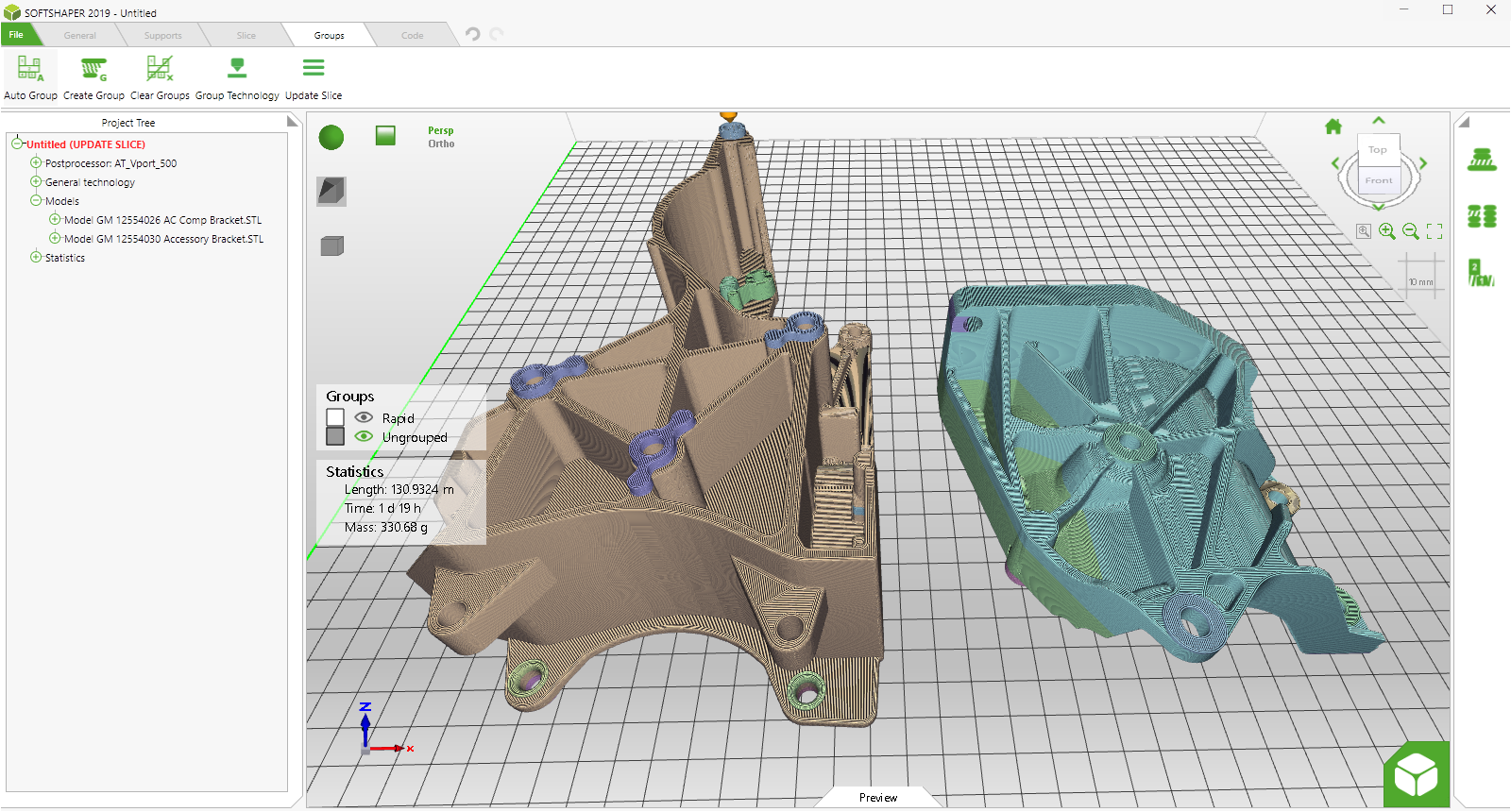This screenshot has height=812, width=1511.
Task: Zoom out with the minus magnifier
Action: [x=1411, y=231]
